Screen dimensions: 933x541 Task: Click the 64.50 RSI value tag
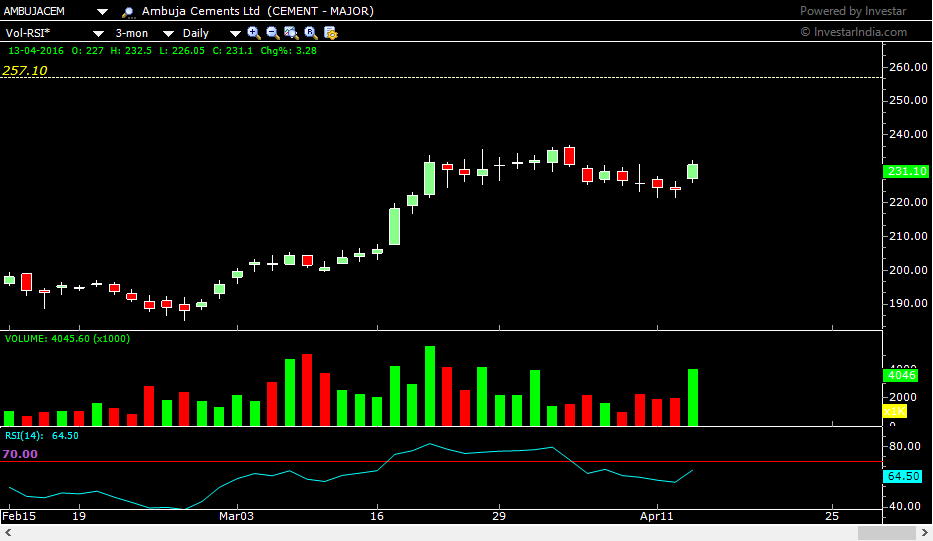click(x=903, y=476)
